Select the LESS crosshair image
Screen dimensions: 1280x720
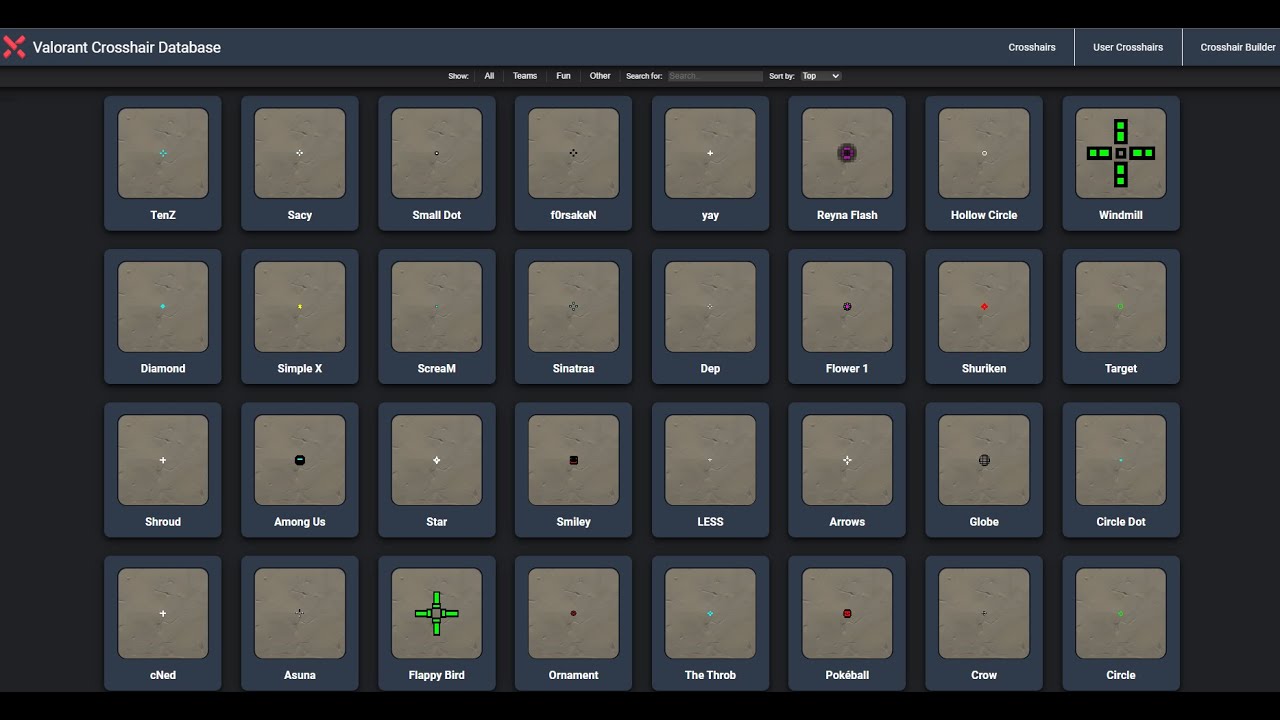(x=710, y=460)
